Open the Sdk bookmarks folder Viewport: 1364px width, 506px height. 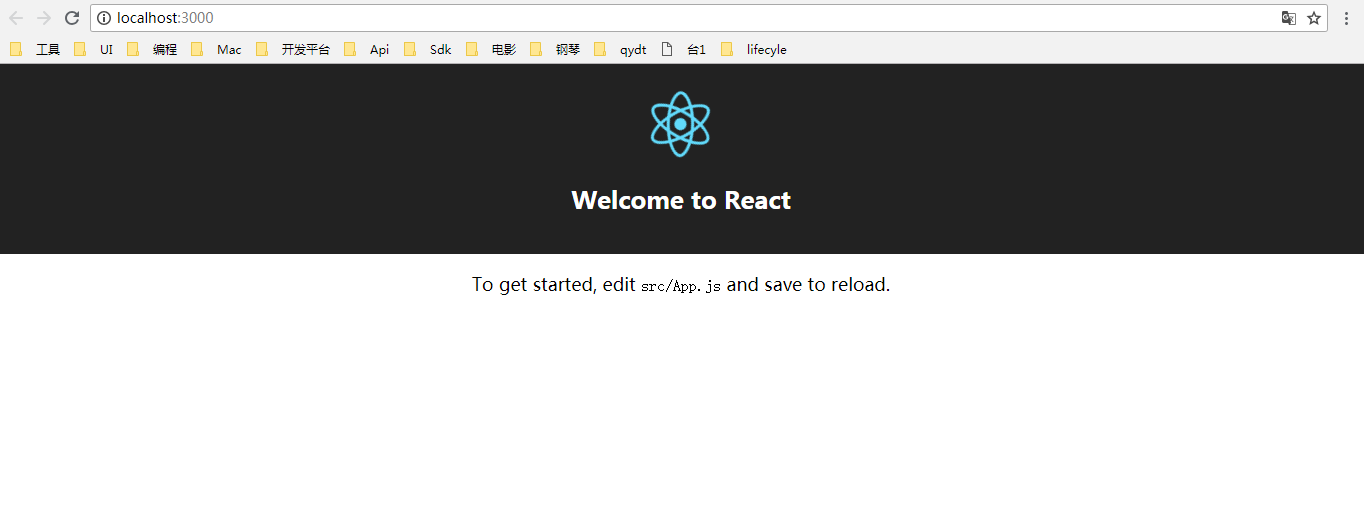[428, 49]
